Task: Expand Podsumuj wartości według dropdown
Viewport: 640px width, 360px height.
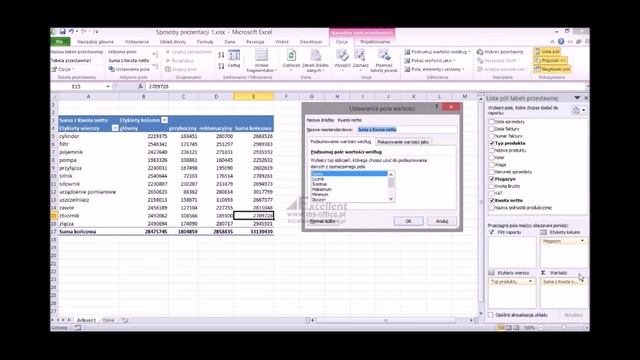Action: coord(437,52)
